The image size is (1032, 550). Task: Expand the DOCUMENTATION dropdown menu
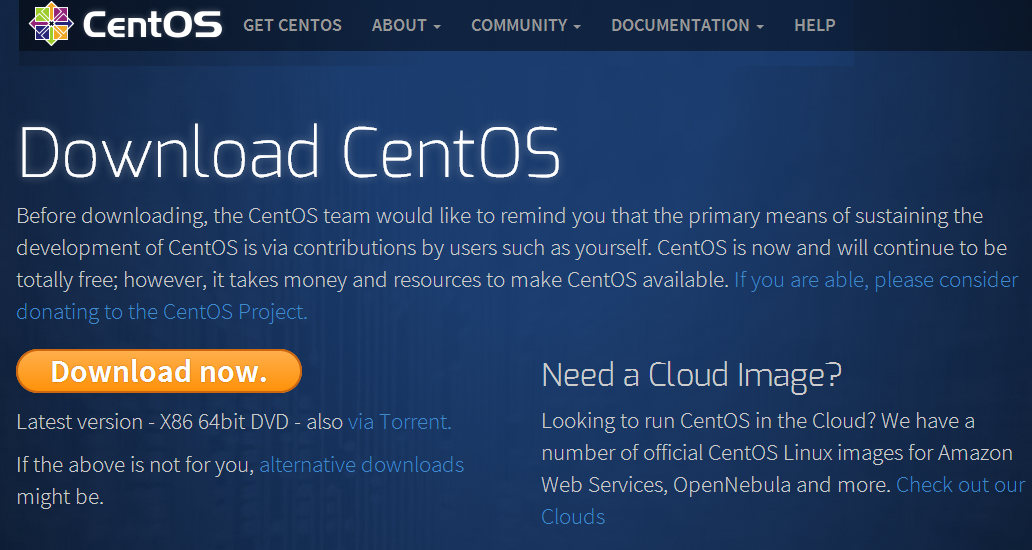pyautogui.click(x=687, y=25)
